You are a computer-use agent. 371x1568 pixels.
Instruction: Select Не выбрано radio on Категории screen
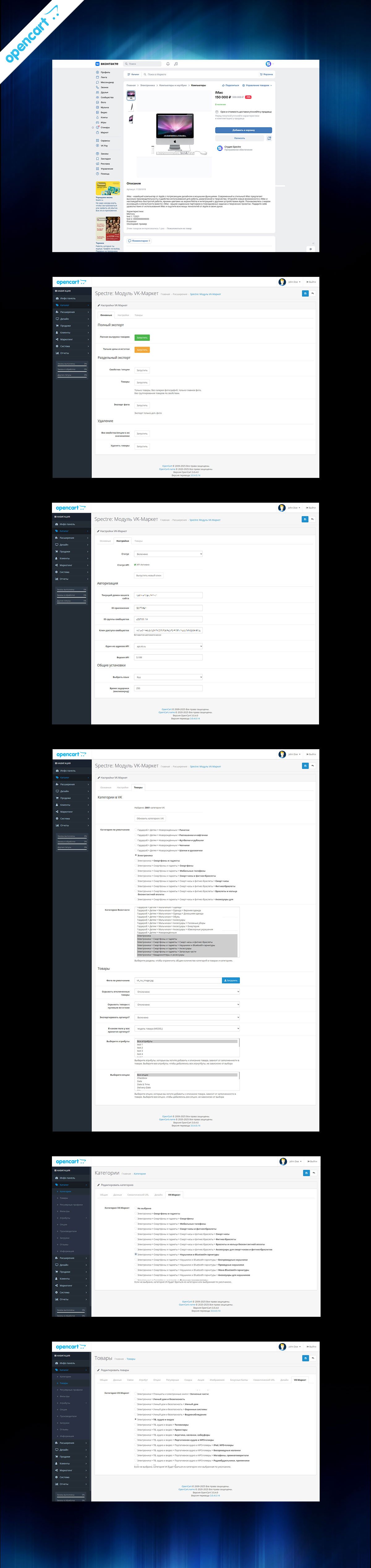[x=136, y=1208]
